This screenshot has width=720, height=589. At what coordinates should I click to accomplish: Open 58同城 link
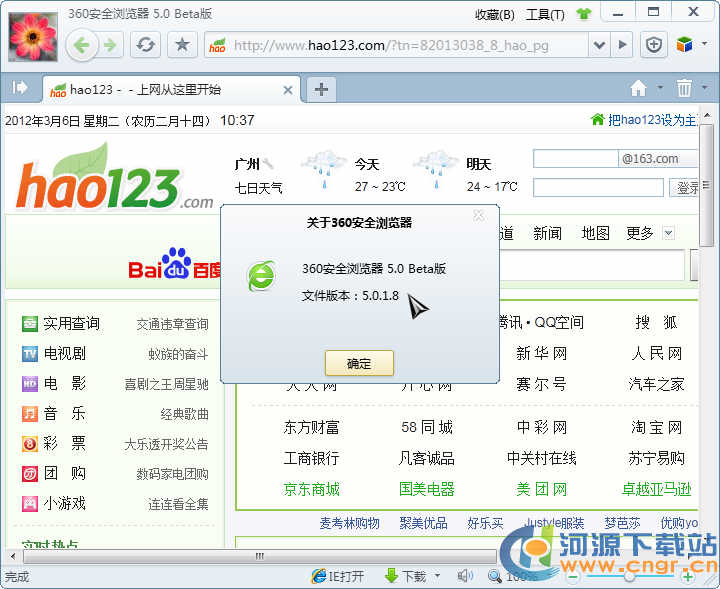[427, 427]
